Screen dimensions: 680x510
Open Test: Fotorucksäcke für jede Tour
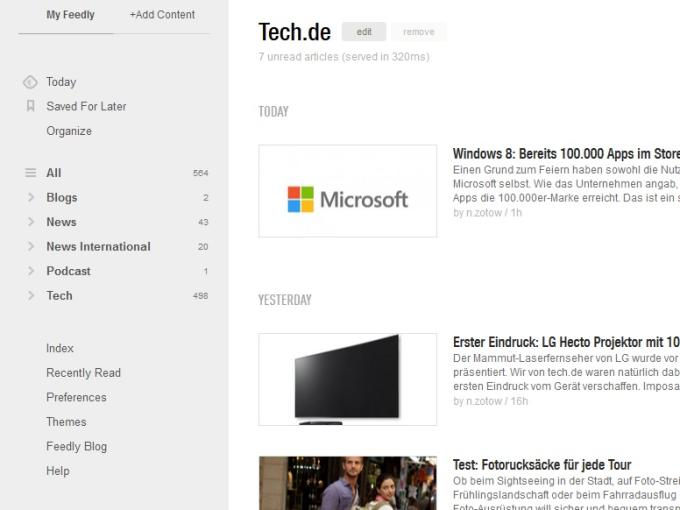pyautogui.click(x=542, y=465)
